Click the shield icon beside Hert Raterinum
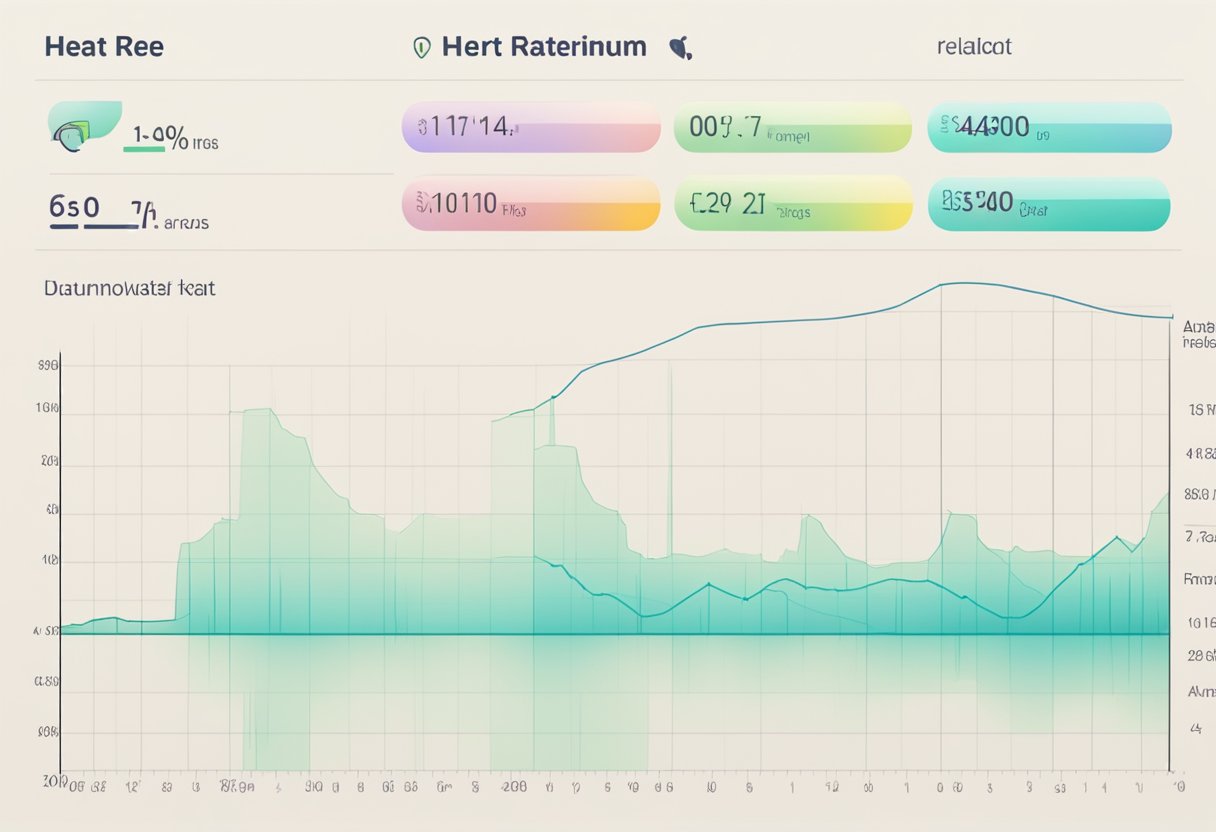Image resolution: width=1216 pixels, height=832 pixels. tap(422, 48)
